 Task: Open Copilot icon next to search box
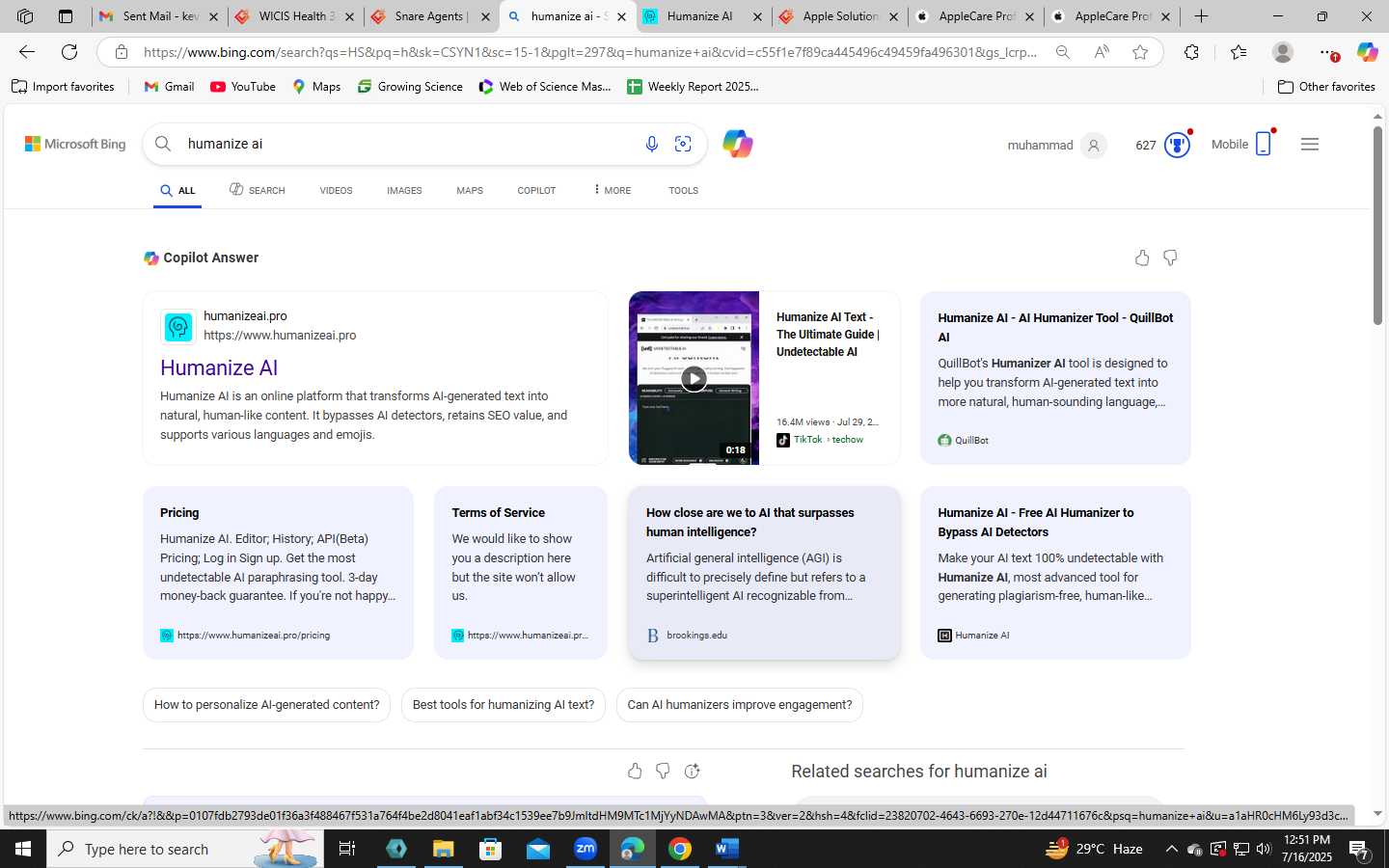point(738,144)
